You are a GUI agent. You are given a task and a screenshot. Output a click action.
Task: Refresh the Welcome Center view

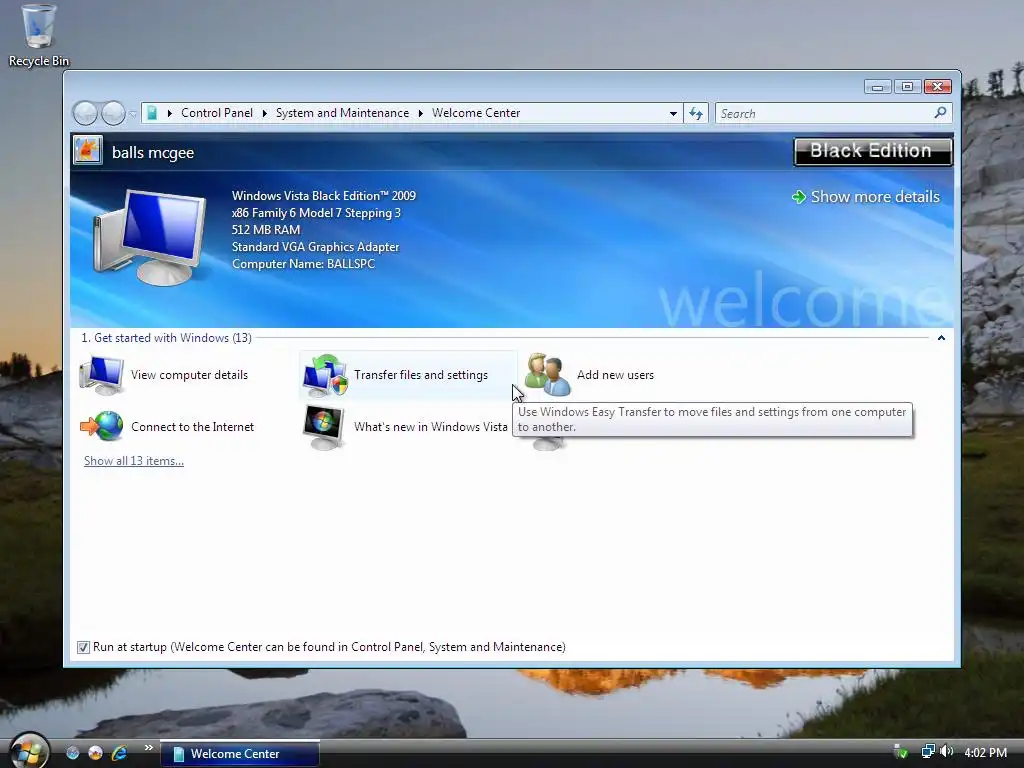point(696,114)
